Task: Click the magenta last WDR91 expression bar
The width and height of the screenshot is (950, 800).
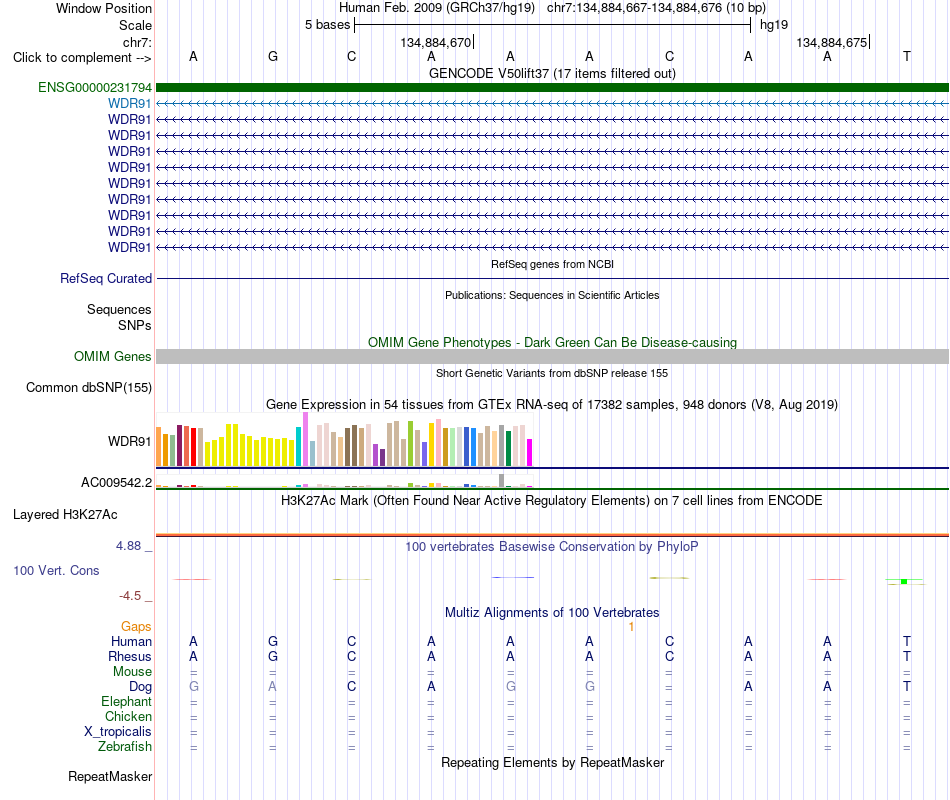Action: [529, 453]
